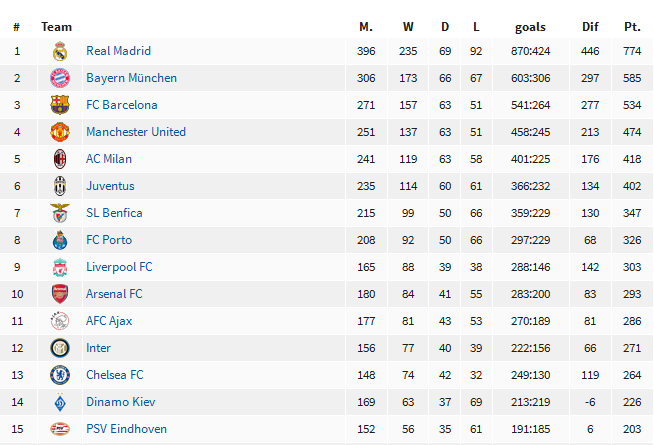Click the Arsenal FC cannon badge
Image resolution: width=654 pixels, height=445 pixels.
pos(60,294)
